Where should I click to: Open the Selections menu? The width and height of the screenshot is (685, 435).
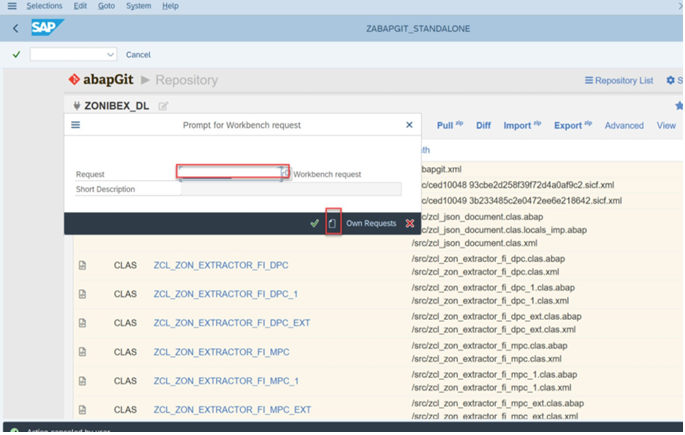tap(44, 6)
